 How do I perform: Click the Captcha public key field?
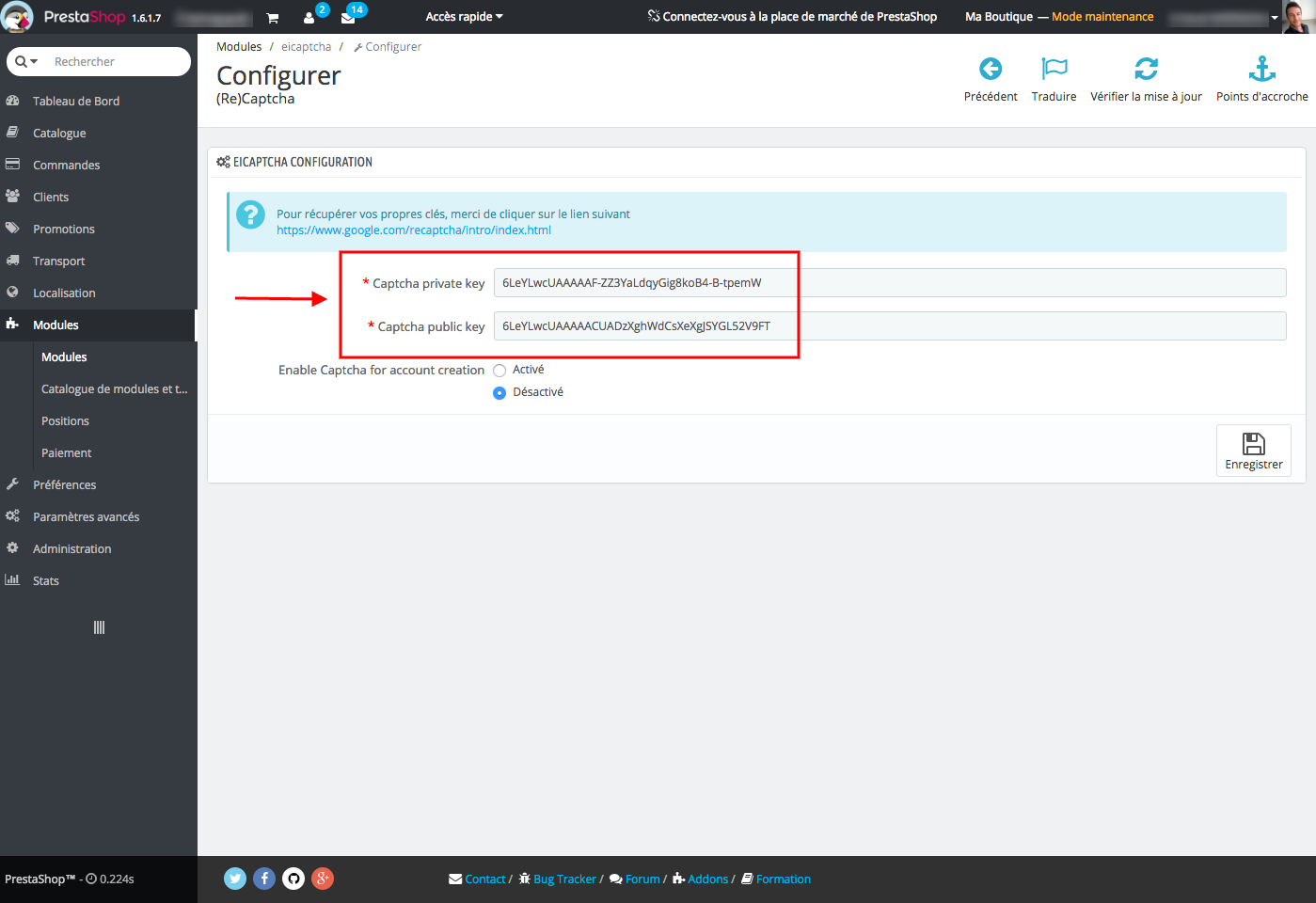[889, 326]
